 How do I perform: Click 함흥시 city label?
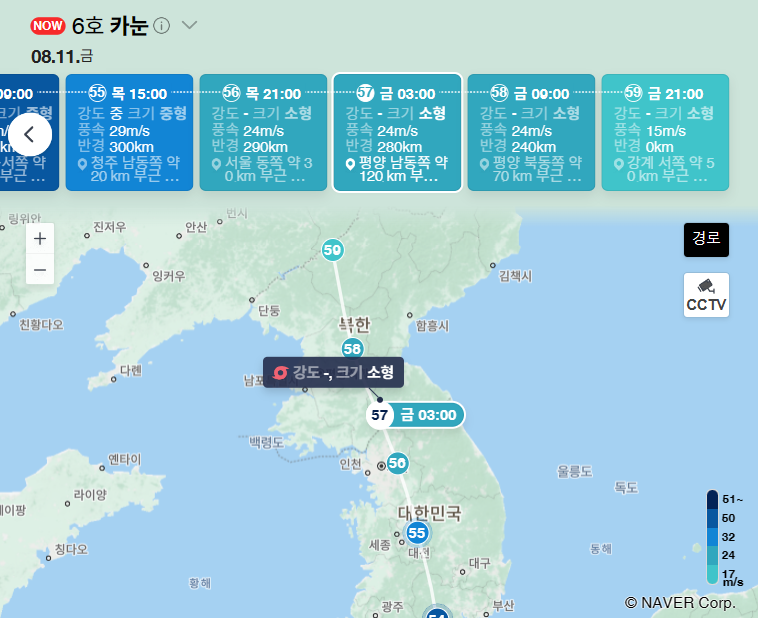coord(432,325)
